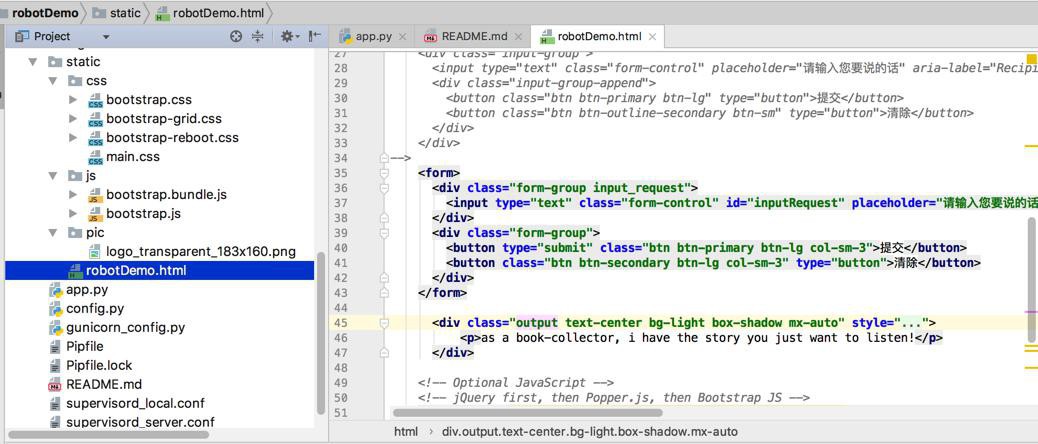Hide the Project tool window with its hide icon

click(x=315, y=36)
